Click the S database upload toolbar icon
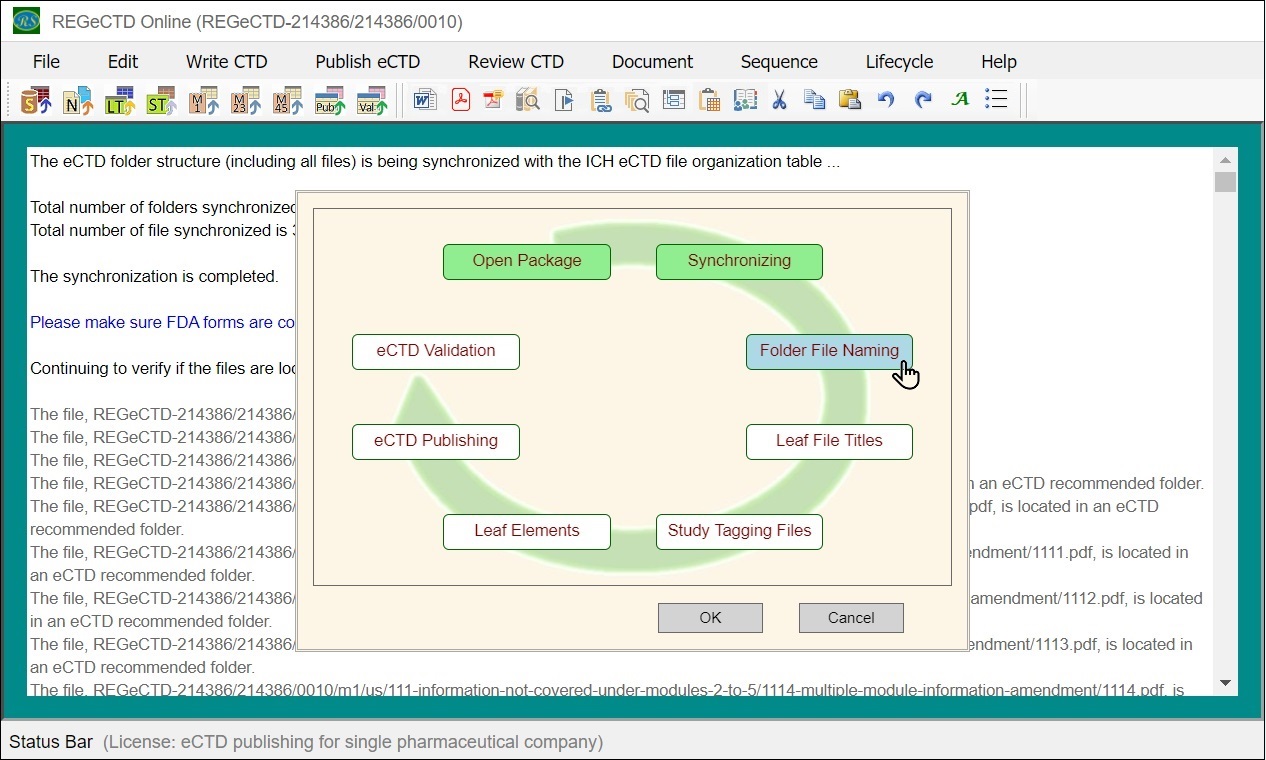 click(36, 101)
